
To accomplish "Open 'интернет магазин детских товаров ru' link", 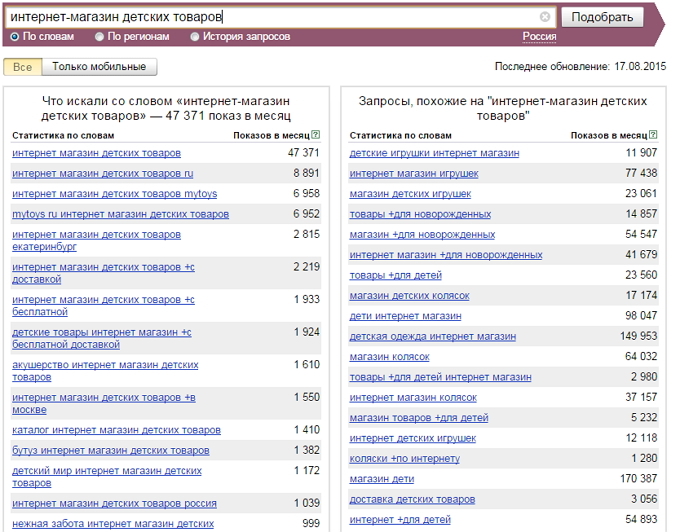I will click(103, 173).
